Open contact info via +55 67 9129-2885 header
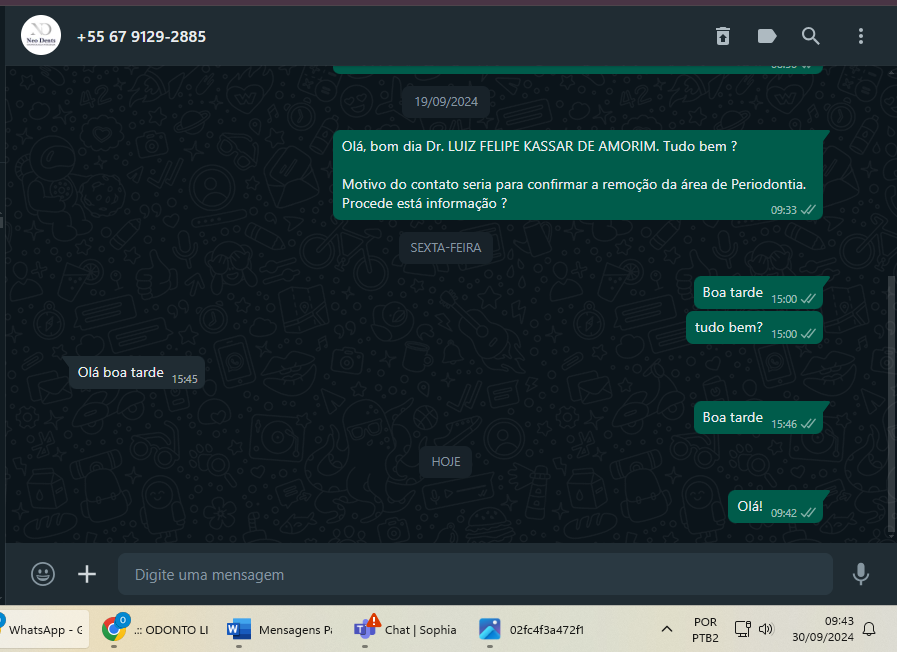The height and width of the screenshot is (652, 897). [x=141, y=37]
